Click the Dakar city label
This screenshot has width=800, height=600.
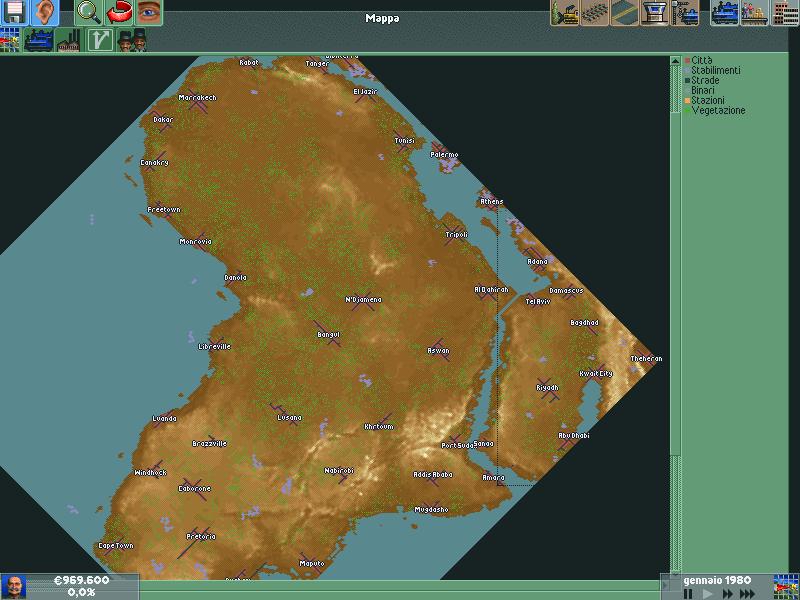click(163, 120)
